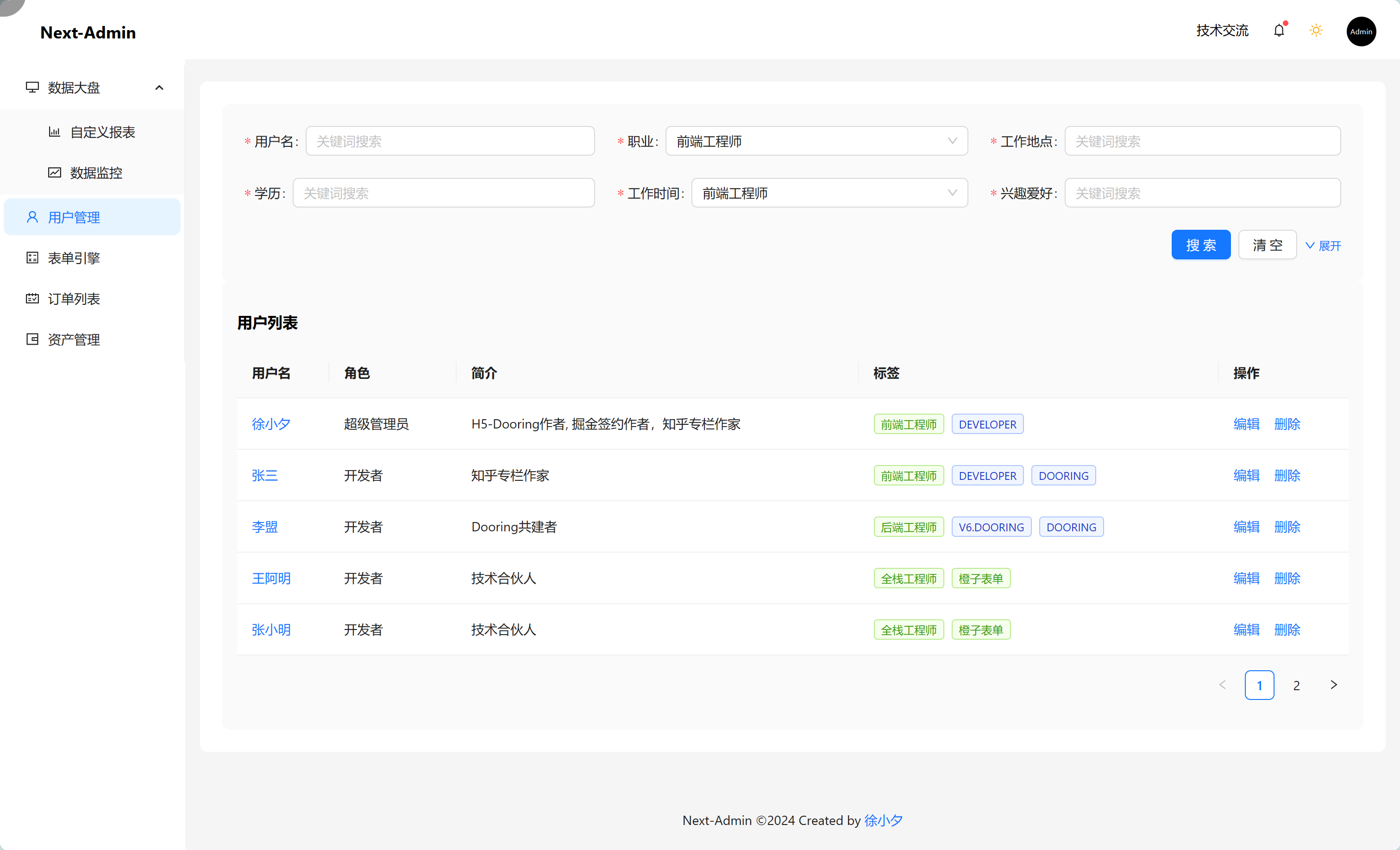Select the 订单列表 calendar icon
This screenshot has width=1400, height=850.
click(x=32, y=298)
